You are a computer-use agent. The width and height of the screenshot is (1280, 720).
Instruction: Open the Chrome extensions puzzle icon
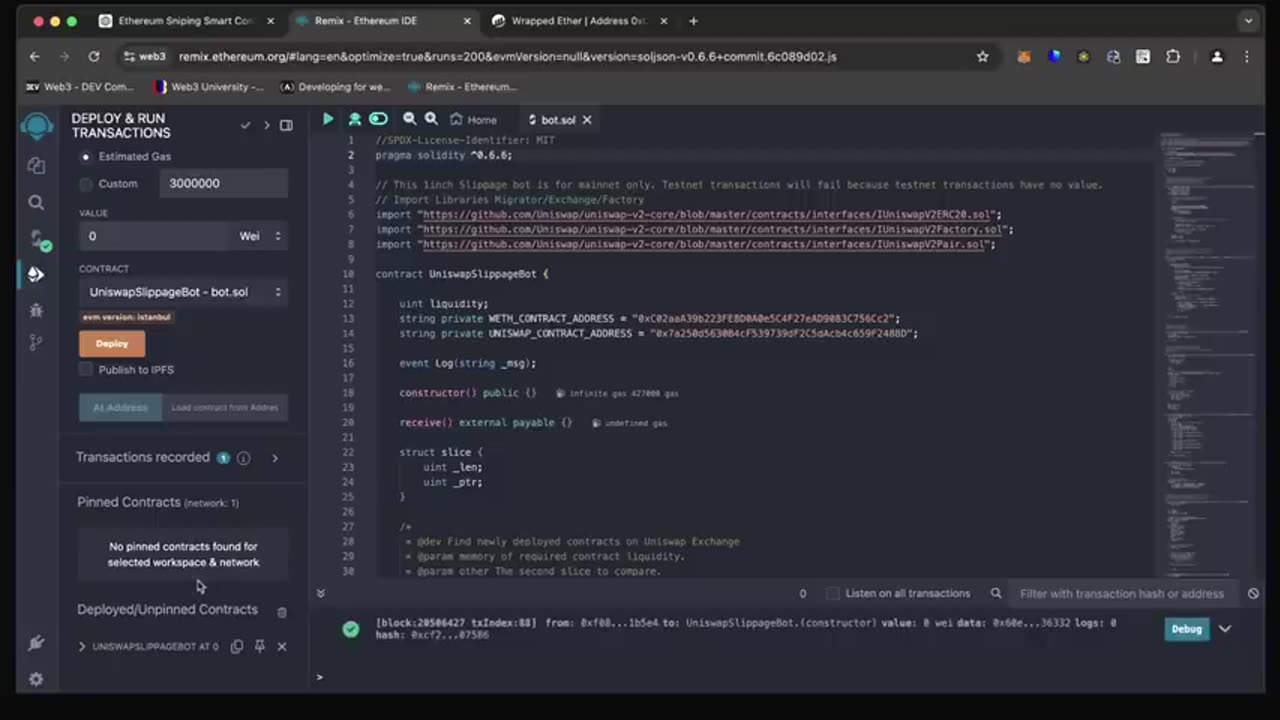(1173, 57)
